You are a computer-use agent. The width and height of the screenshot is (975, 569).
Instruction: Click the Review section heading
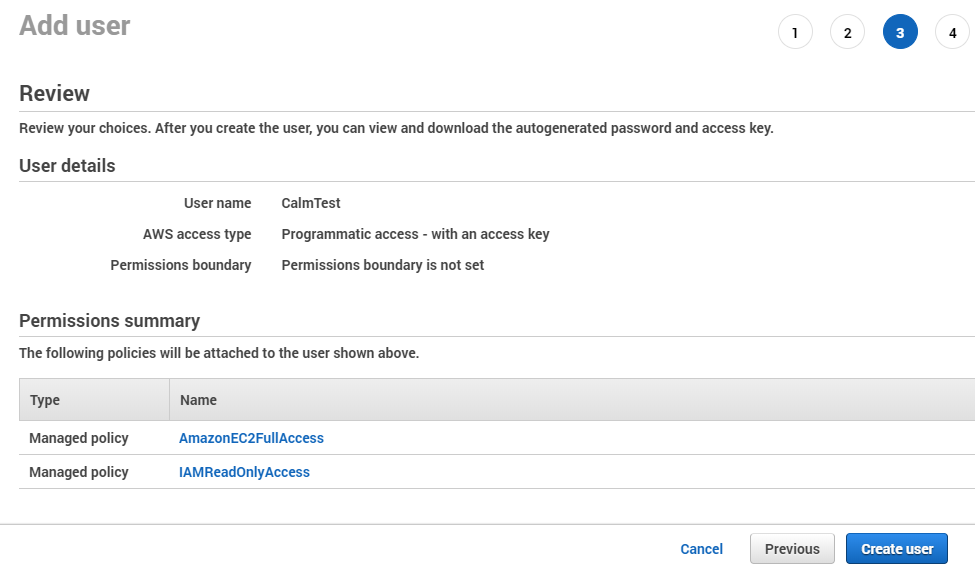(x=55, y=93)
